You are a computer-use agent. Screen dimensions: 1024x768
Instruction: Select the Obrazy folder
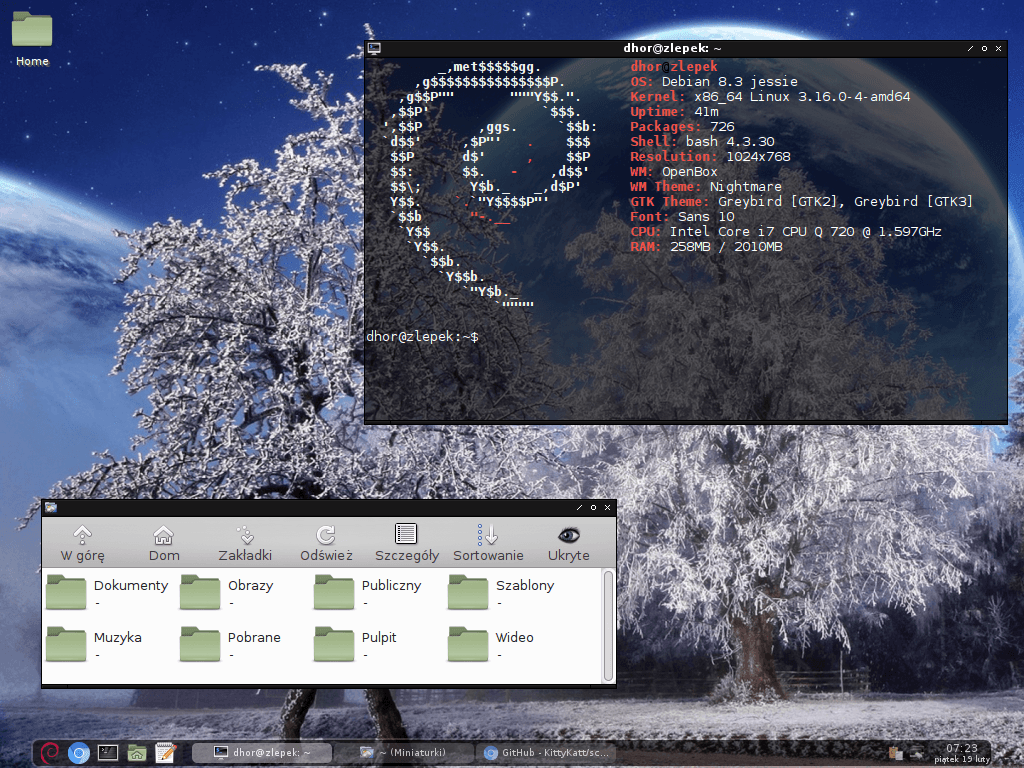pos(227,592)
